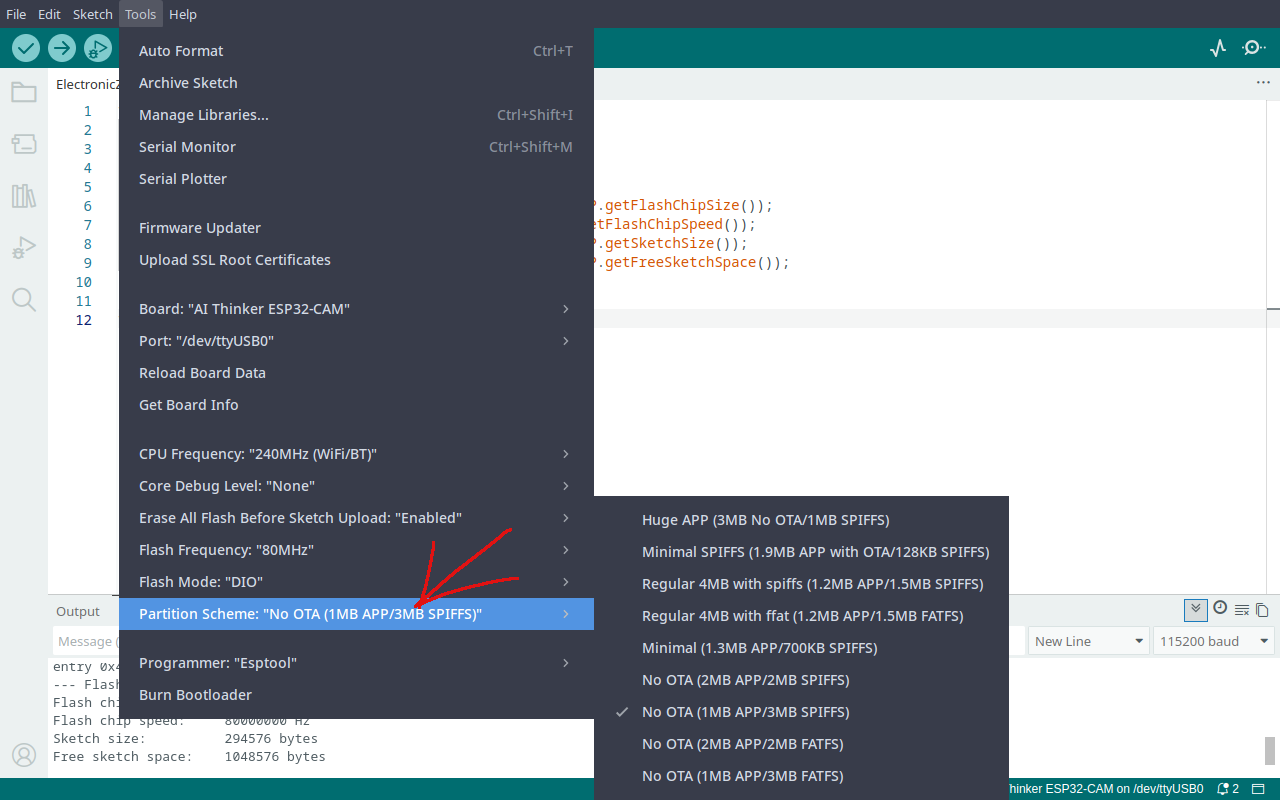Image resolution: width=1280 pixels, height=800 pixels.
Task: Select No OTA (2MB APP/2MB SPIFFS)
Action: click(801, 680)
